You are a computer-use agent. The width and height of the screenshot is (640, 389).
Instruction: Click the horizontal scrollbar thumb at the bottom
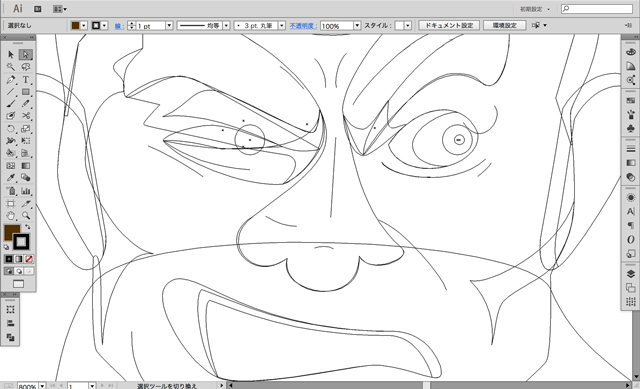coord(427,385)
